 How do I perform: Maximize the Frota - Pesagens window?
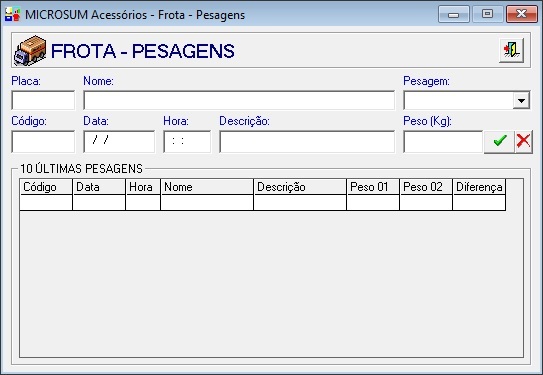point(488,14)
